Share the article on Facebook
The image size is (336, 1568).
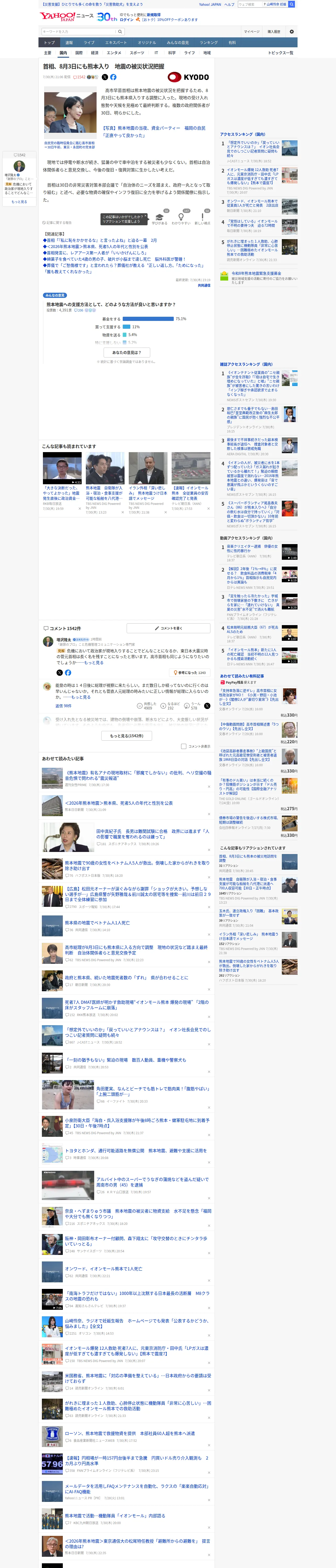pos(113,77)
